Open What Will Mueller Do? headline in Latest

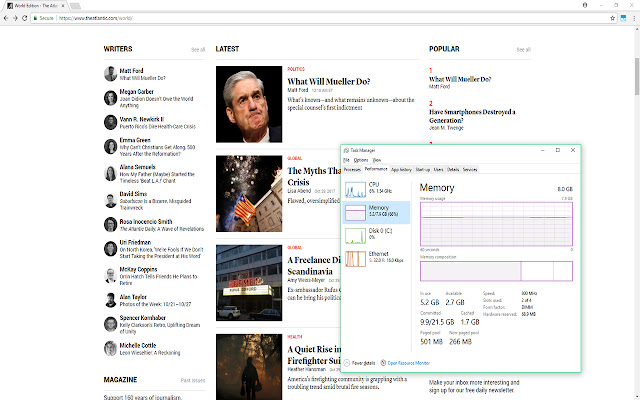[329, 81]
